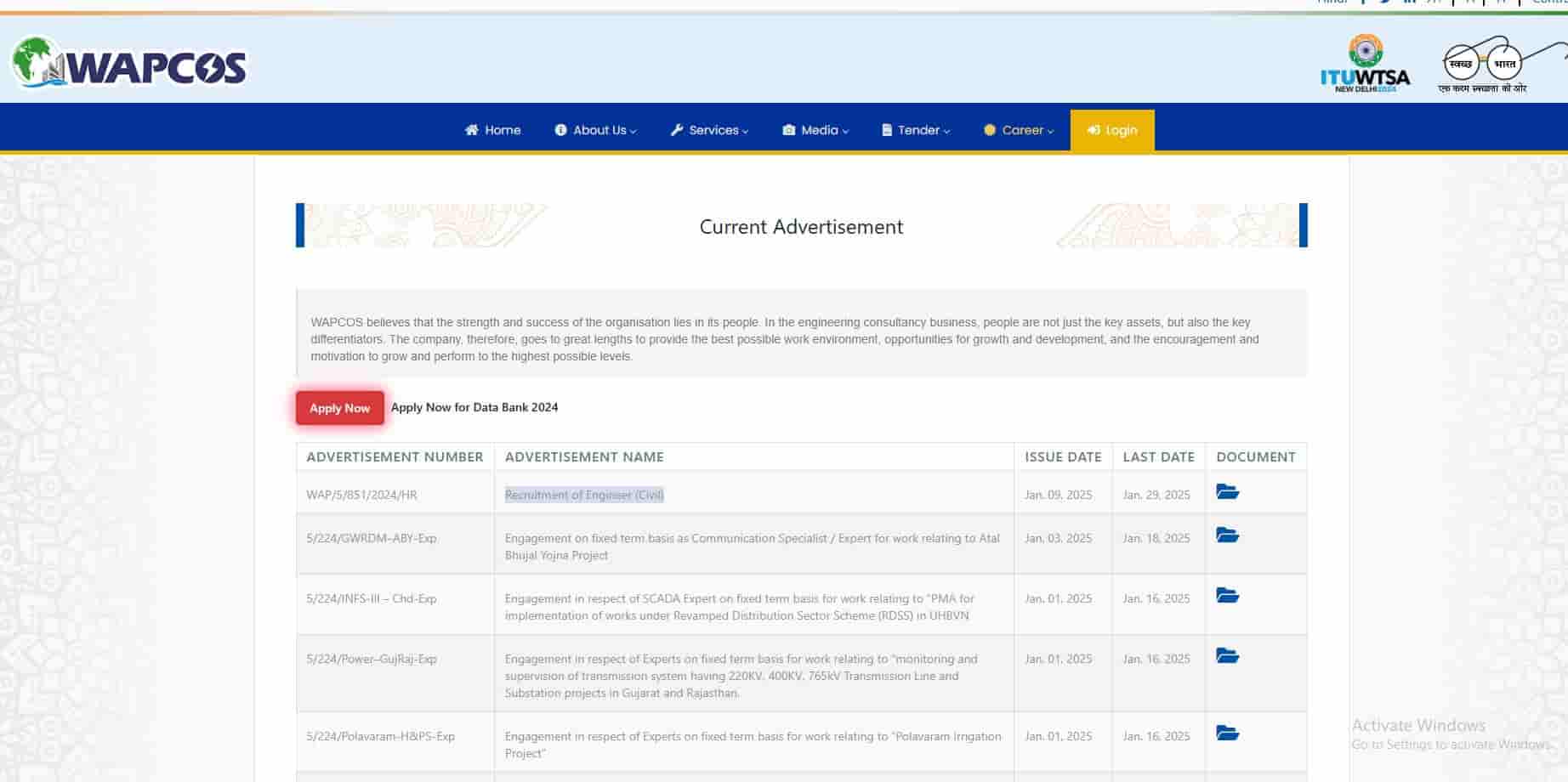Expand the About Us dropdown
Image resolution: width=1568 pixels, height=782 pixels.
(594, 130)
